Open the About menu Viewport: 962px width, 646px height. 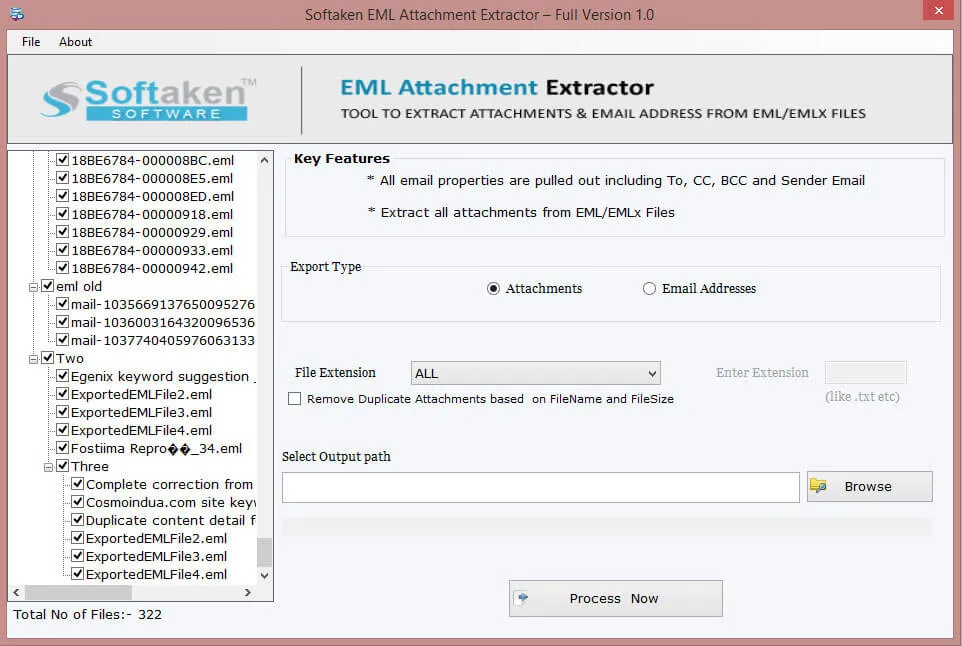(x=75, y=42)
